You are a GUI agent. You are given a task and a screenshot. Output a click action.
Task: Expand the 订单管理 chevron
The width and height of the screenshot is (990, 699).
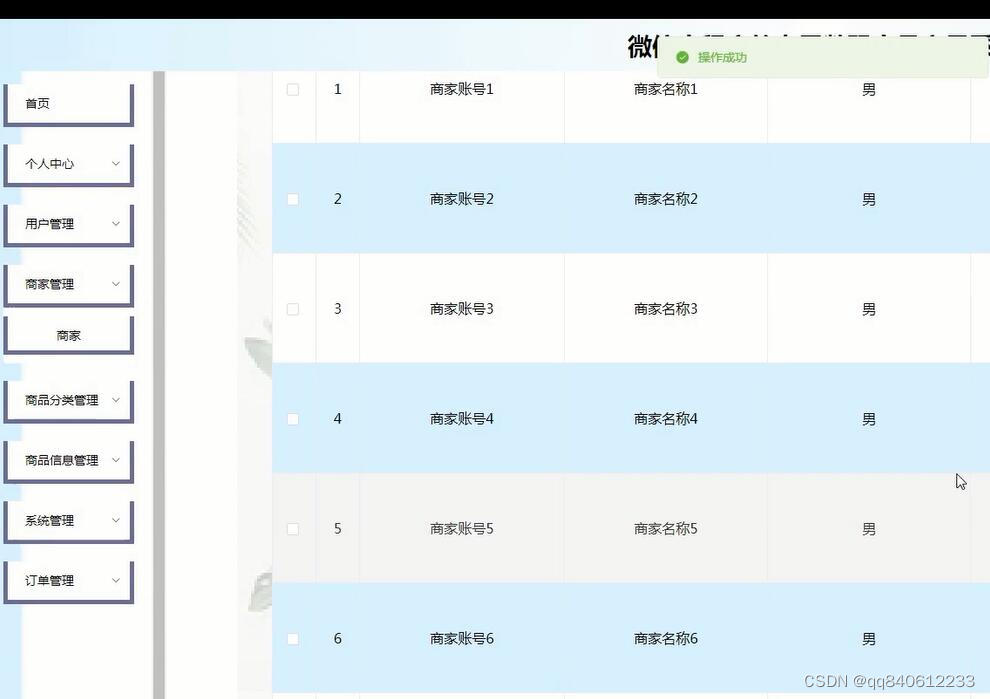click(116, 580)
